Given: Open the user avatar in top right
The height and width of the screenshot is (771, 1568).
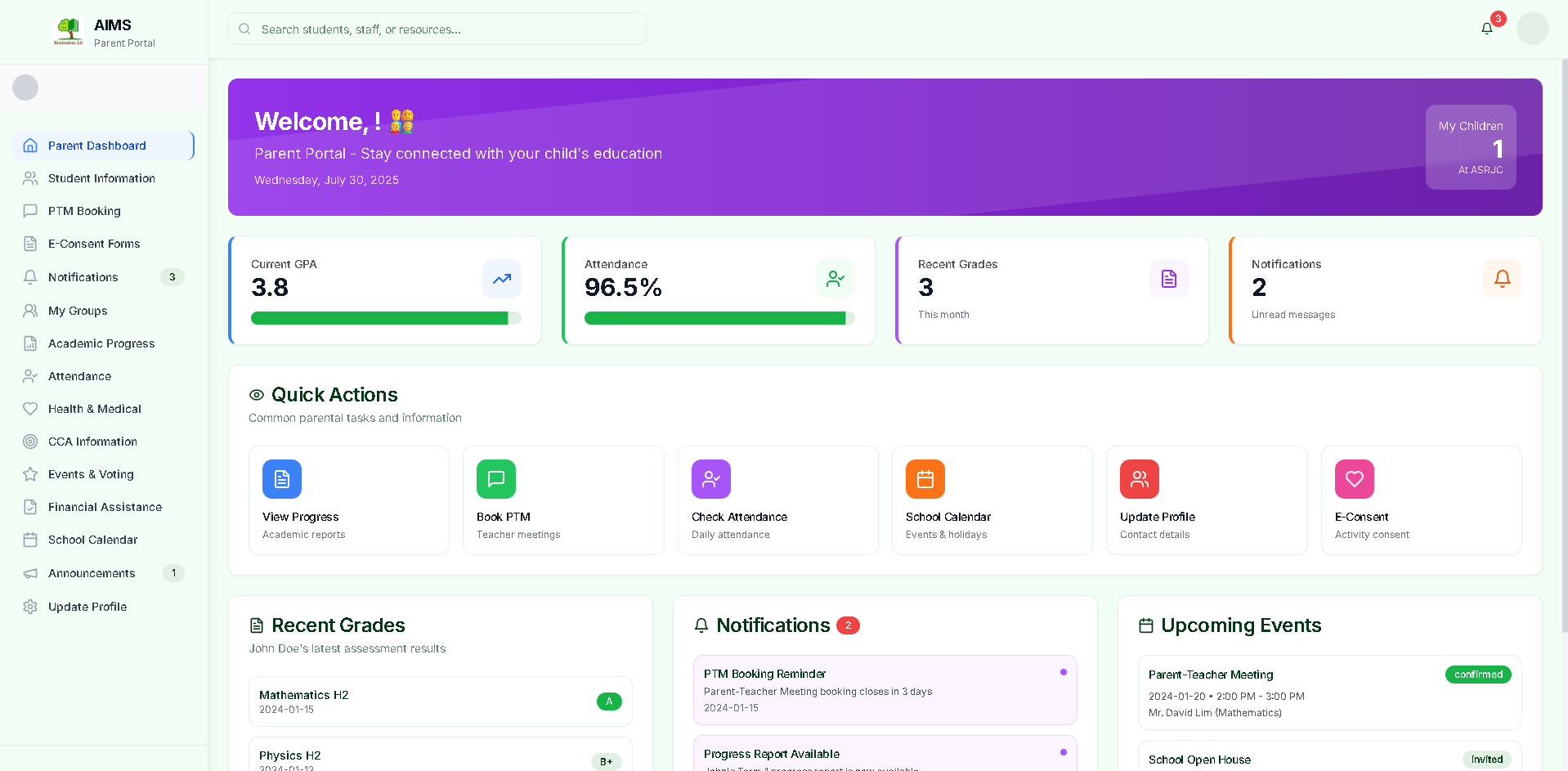Looking at the screenshot, I should 1532,29.
